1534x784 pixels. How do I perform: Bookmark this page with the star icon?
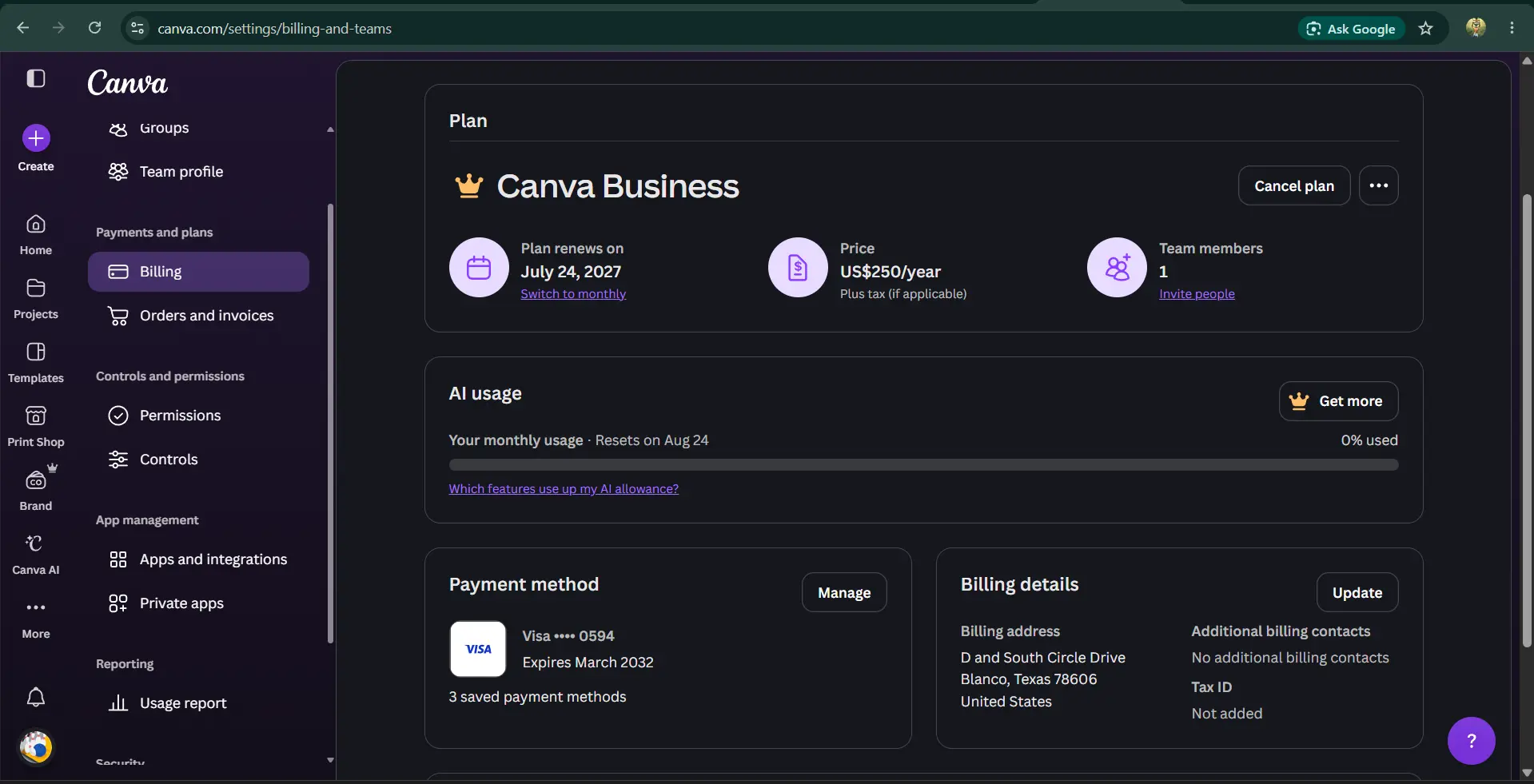tap(1425, 29)
